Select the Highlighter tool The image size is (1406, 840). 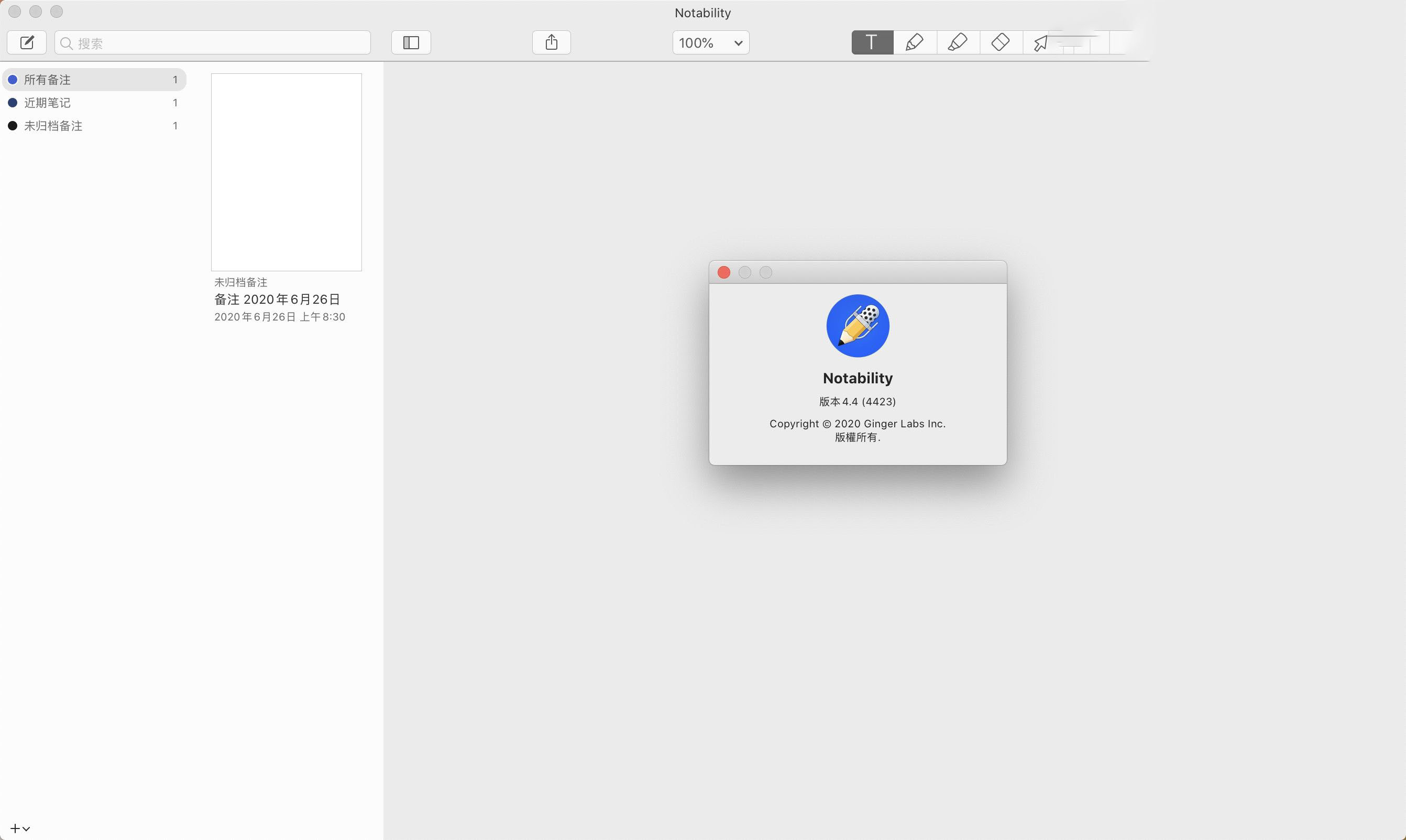958,42
